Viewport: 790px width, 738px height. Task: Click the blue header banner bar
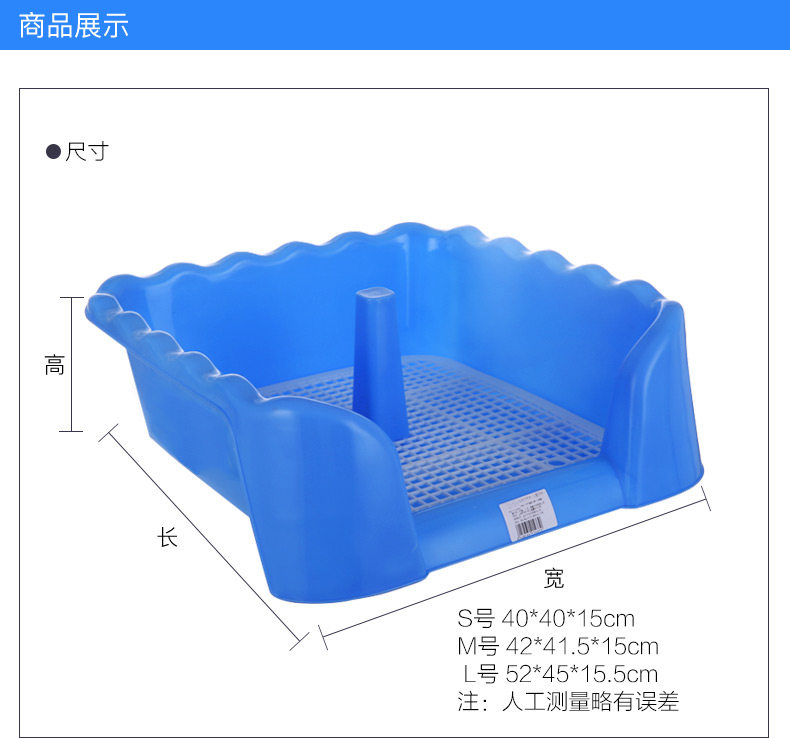[x=395, y=25]
